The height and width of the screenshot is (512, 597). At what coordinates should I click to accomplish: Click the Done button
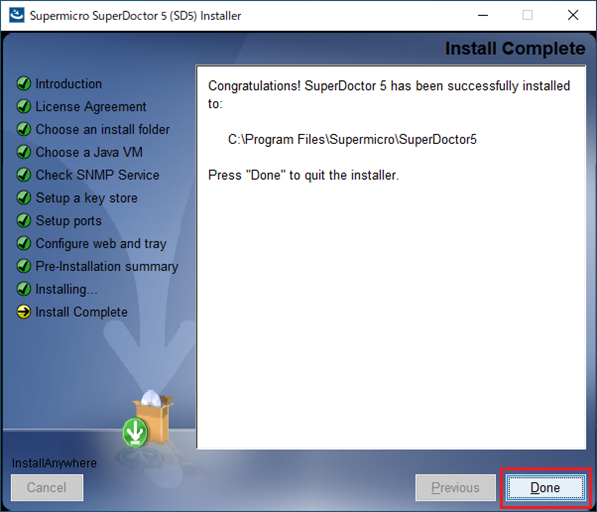pyautogui.click(x=545, y=487)
